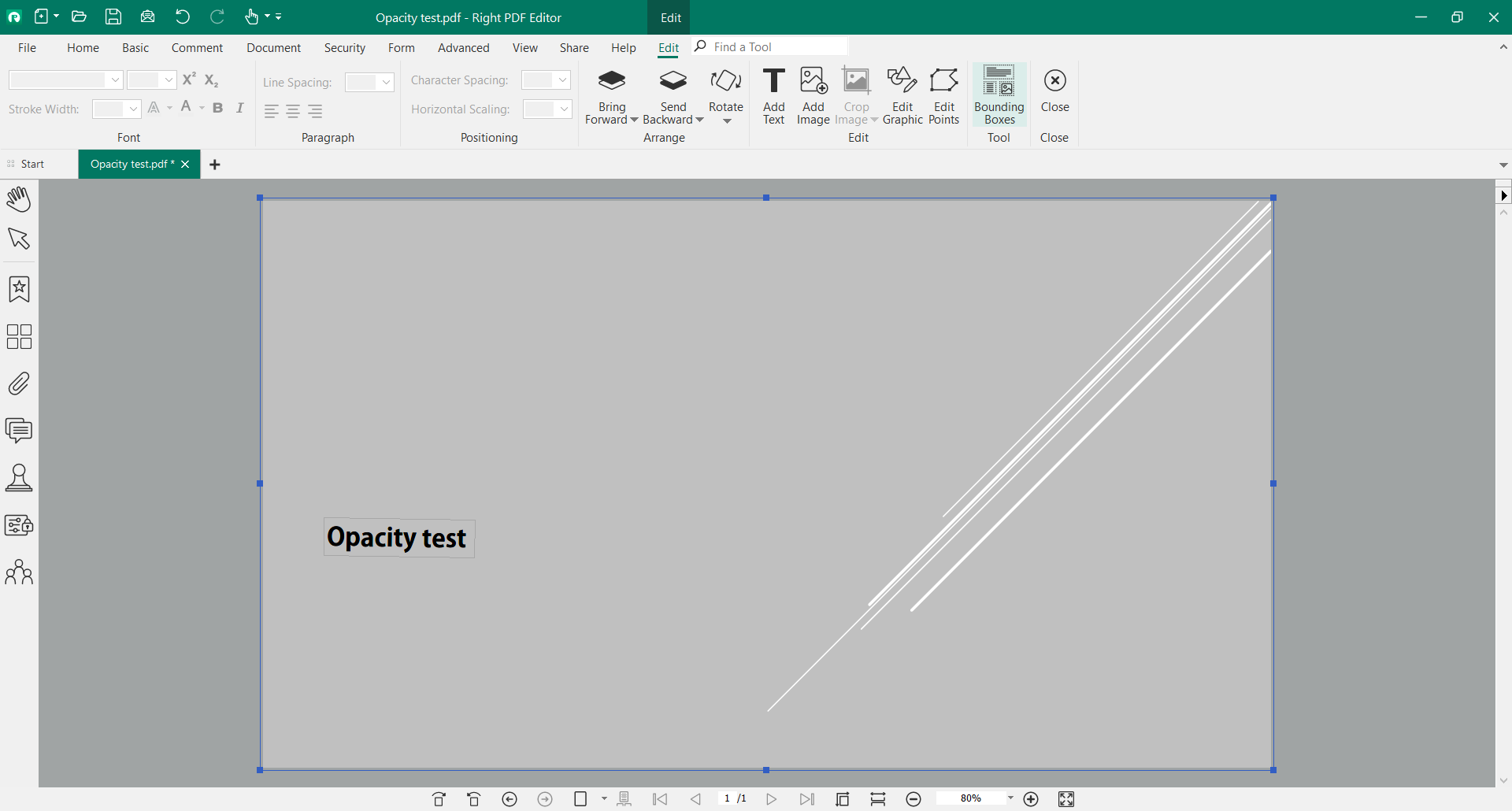Open the people/signatures sidebar panel
This screenshot has height=811, width=1512.
tap(19, 572)
